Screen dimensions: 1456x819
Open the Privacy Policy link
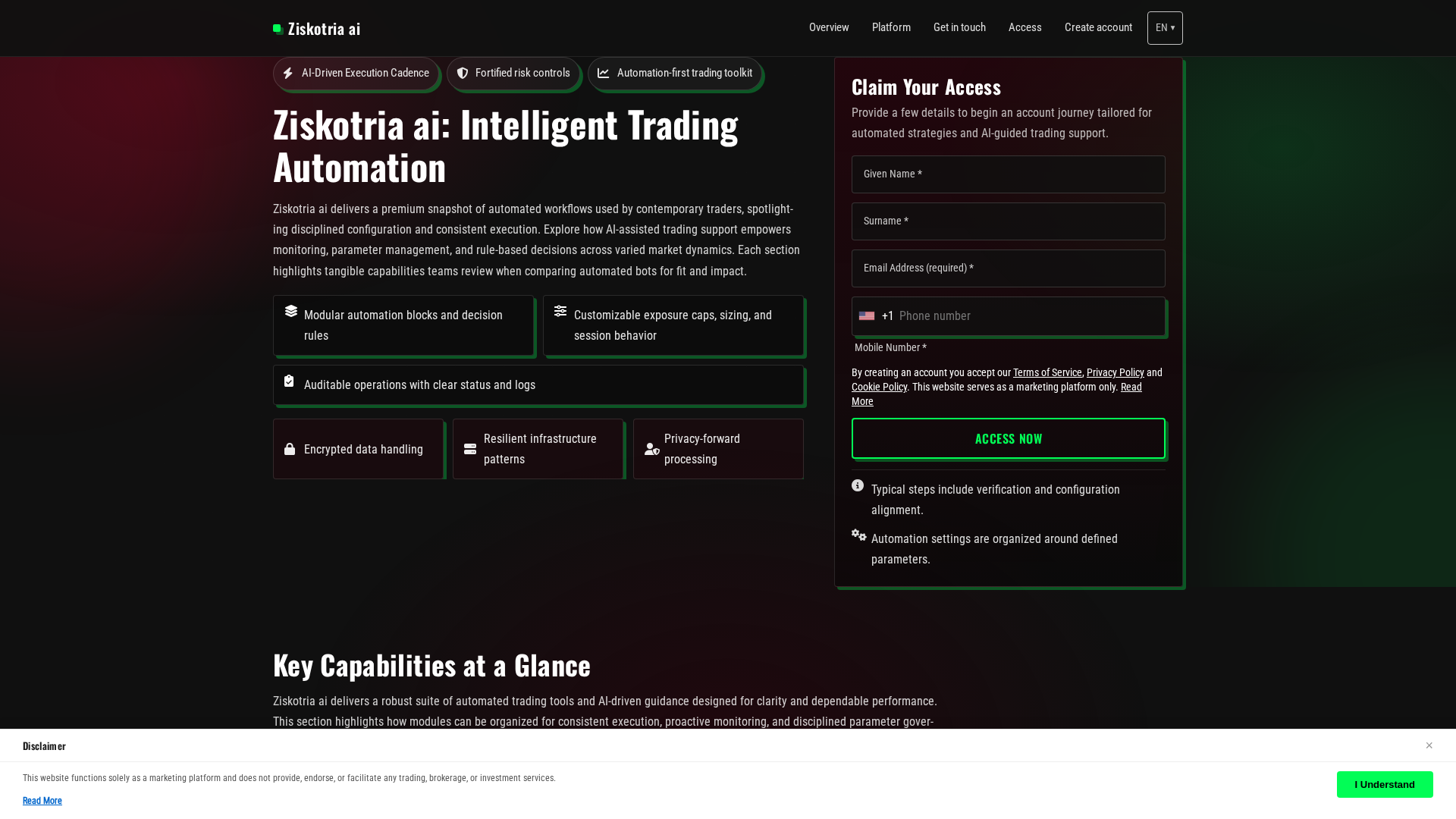point(1115,372)
